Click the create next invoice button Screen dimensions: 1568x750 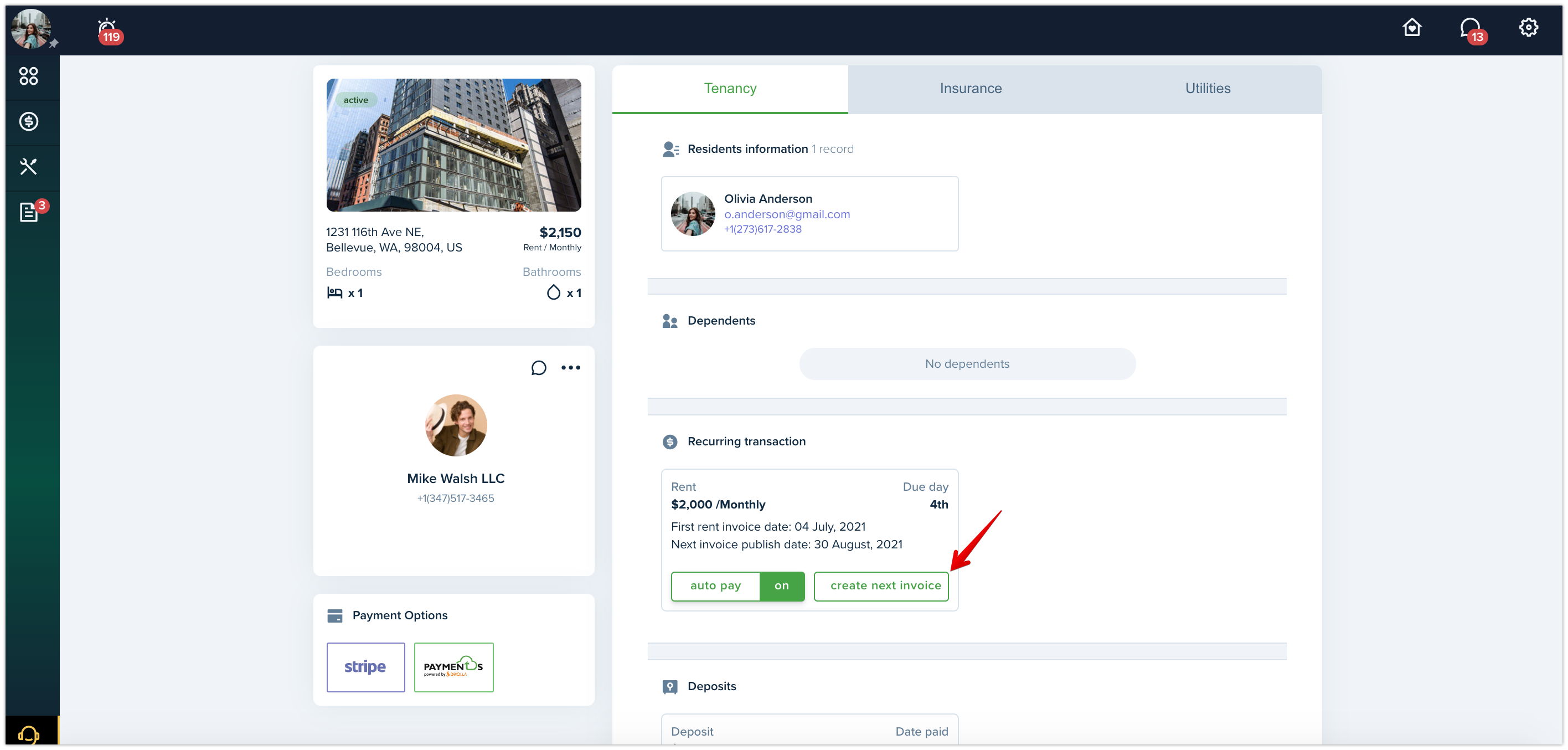pyautogui.click(x=881, y=586)
